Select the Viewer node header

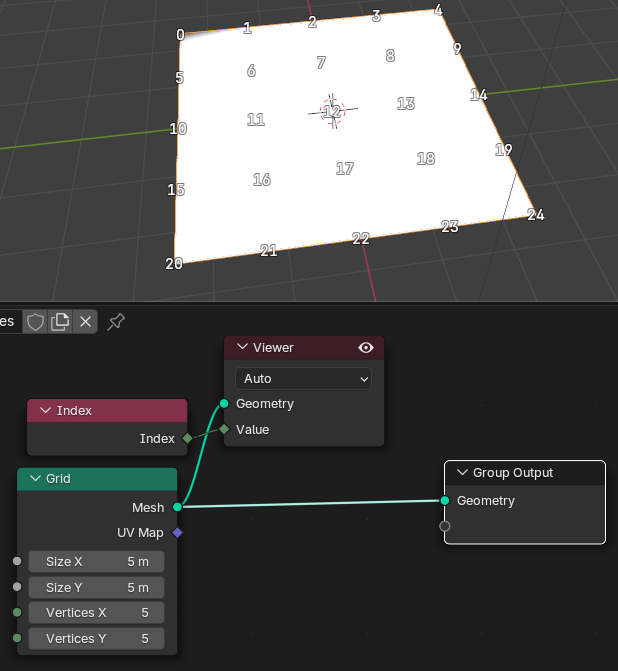click(304, 347)
